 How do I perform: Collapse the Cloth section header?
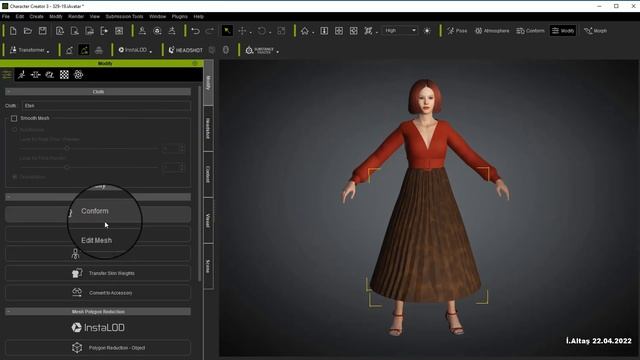point(98,92)
